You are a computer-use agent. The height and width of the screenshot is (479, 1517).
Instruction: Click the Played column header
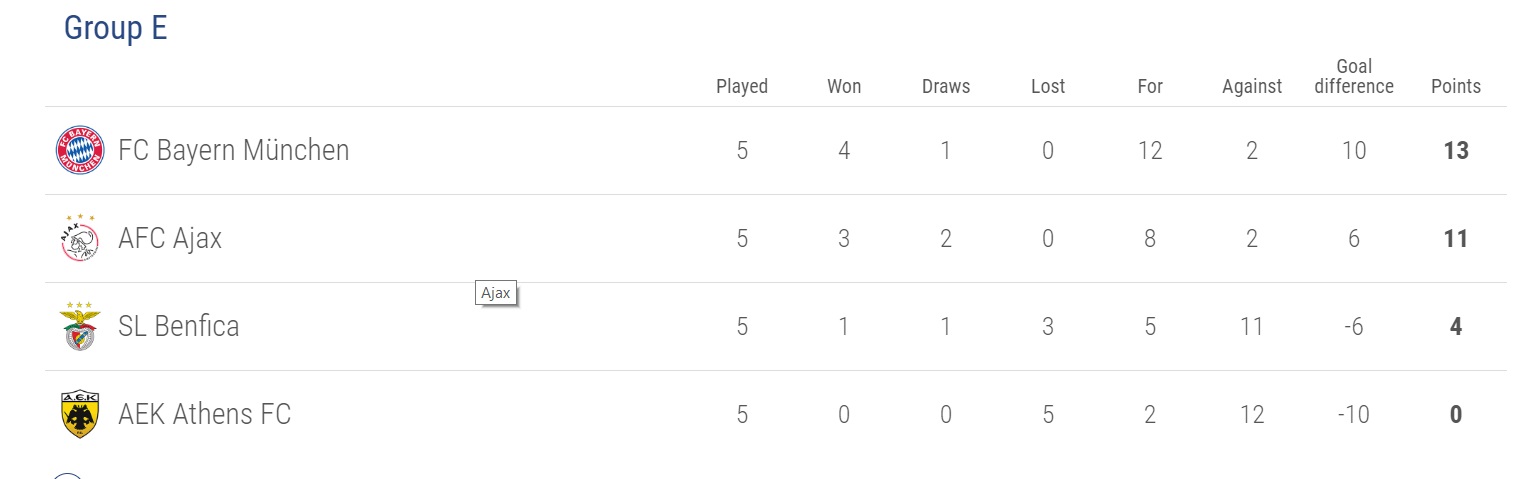coord(742,86)
